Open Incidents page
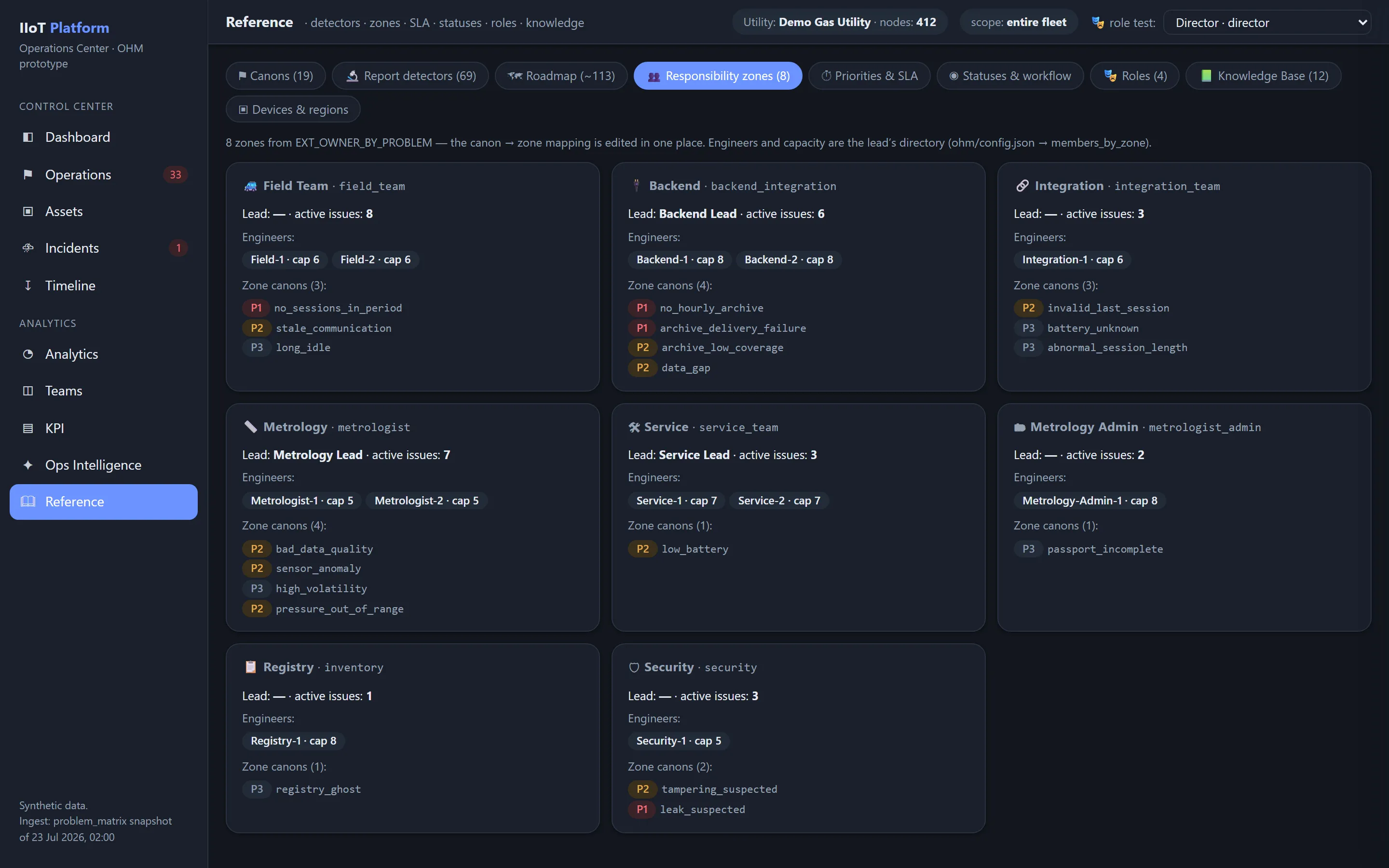Image resolution: width=1389 pixels, height=868 pixels. tap(103, 248)
